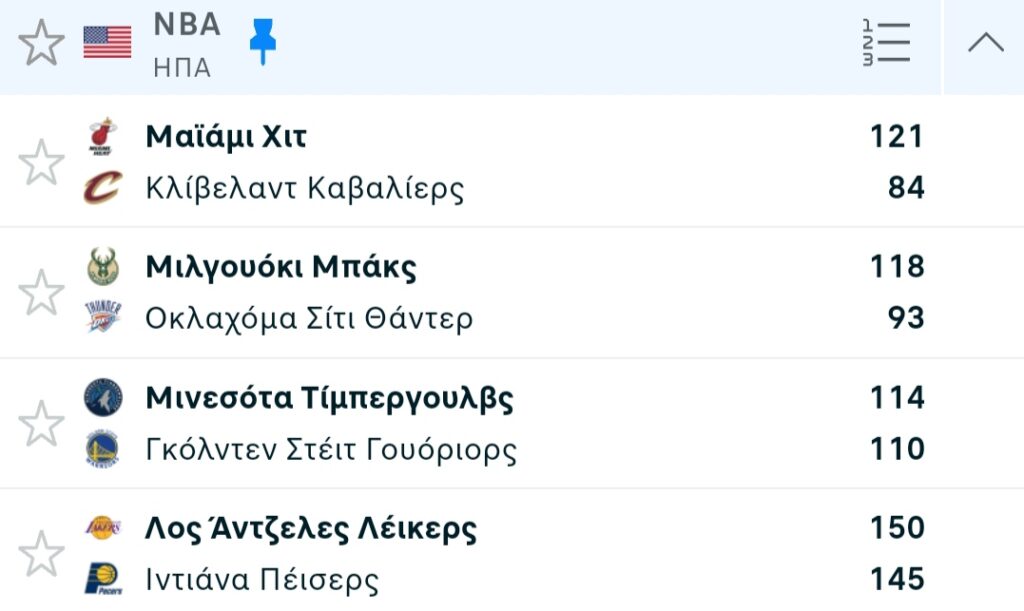The height and width of the screenshot is (611, 1024).
Task: Favorite the Miami Heat vs Cavaliers match
Action: click(41, 162)
